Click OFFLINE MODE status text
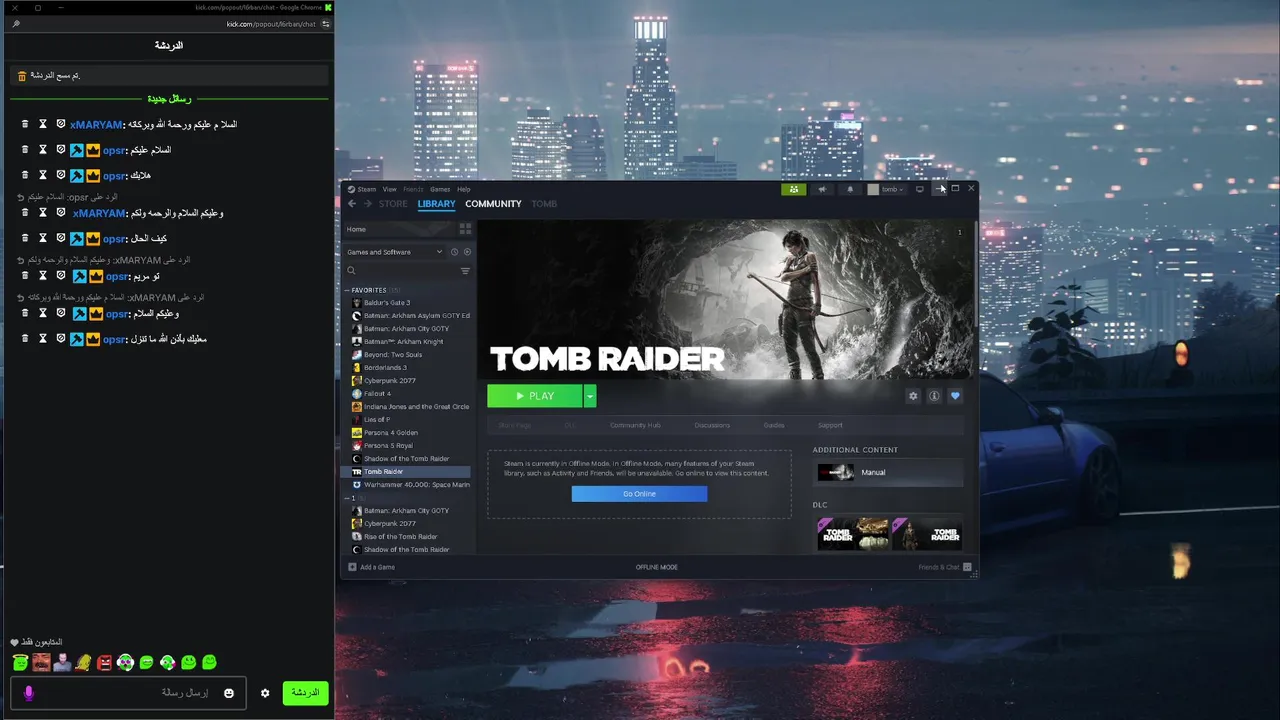 click(657, 567)
